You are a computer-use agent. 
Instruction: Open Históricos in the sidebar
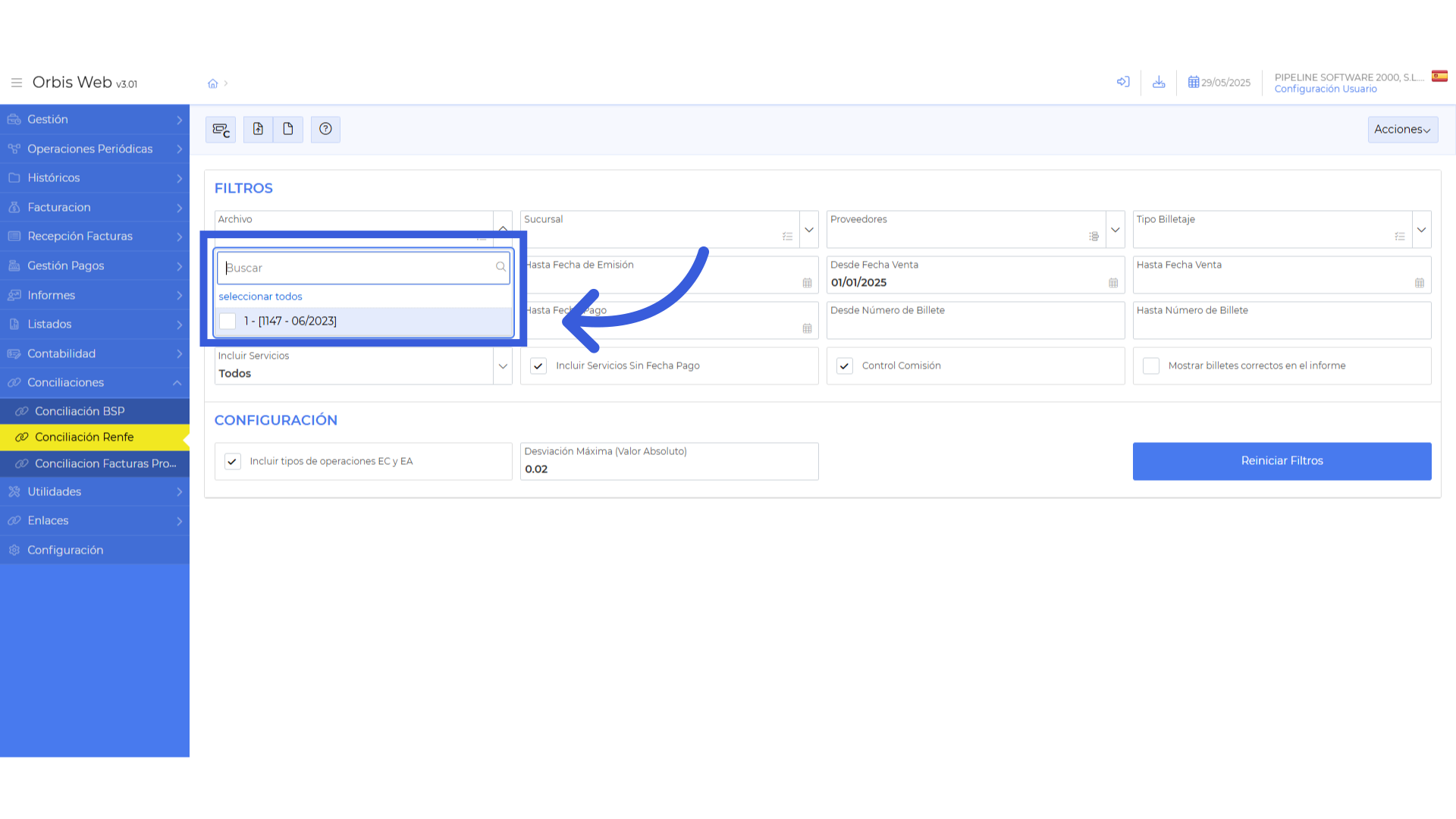[95, 178]
